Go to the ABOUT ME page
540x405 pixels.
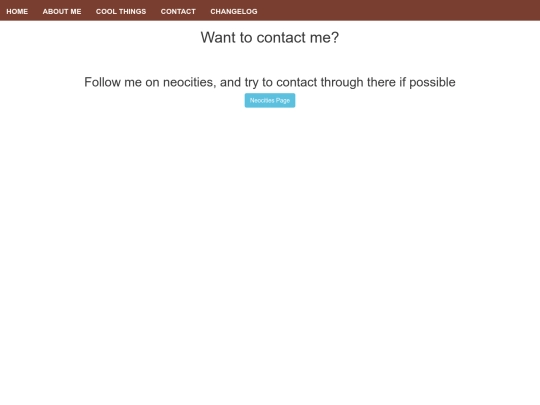(62, 11)
